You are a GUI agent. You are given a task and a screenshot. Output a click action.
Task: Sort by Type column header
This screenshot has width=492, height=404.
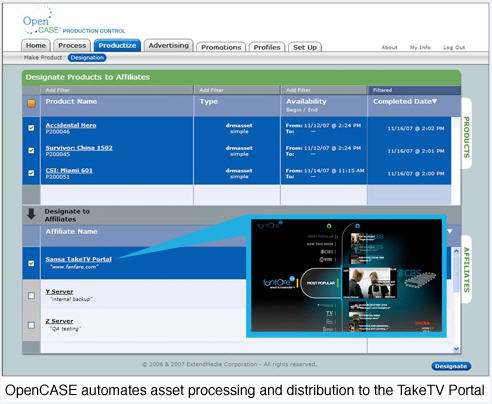point(209,102)
